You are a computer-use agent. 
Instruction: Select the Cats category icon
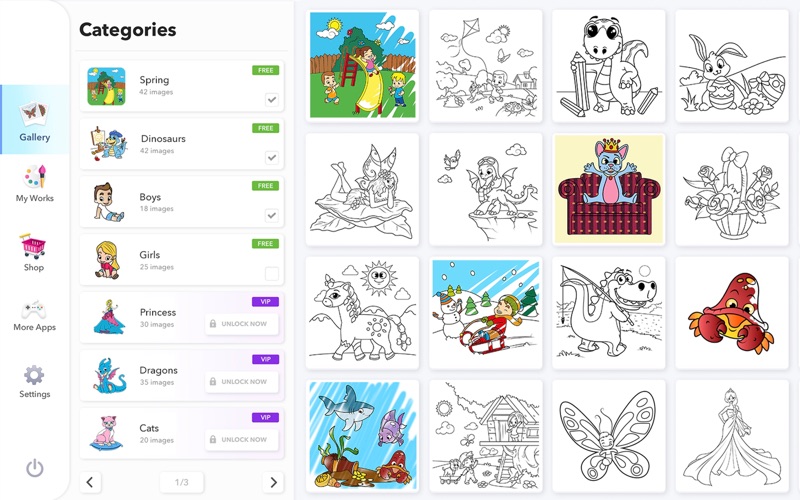(x=106, y=433)
